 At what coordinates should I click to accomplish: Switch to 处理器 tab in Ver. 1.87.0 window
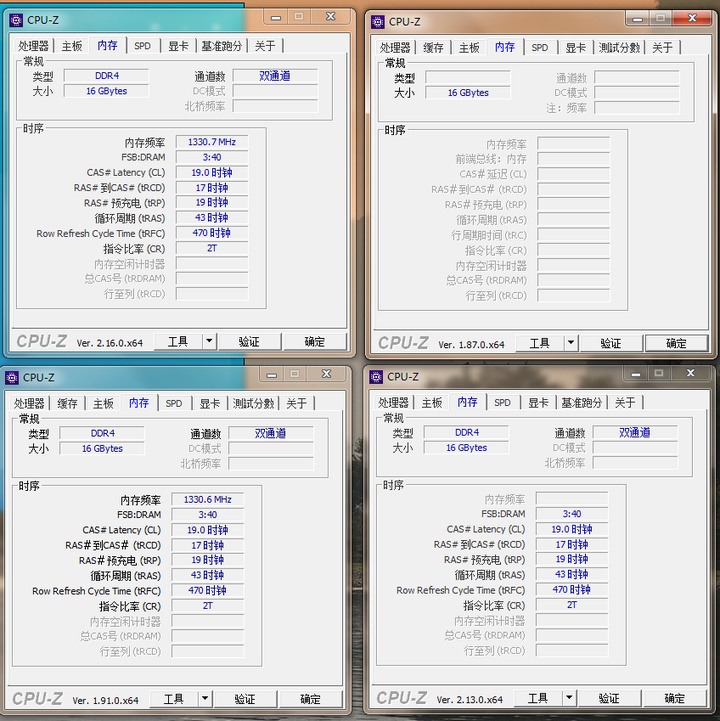tap(395, 48)
